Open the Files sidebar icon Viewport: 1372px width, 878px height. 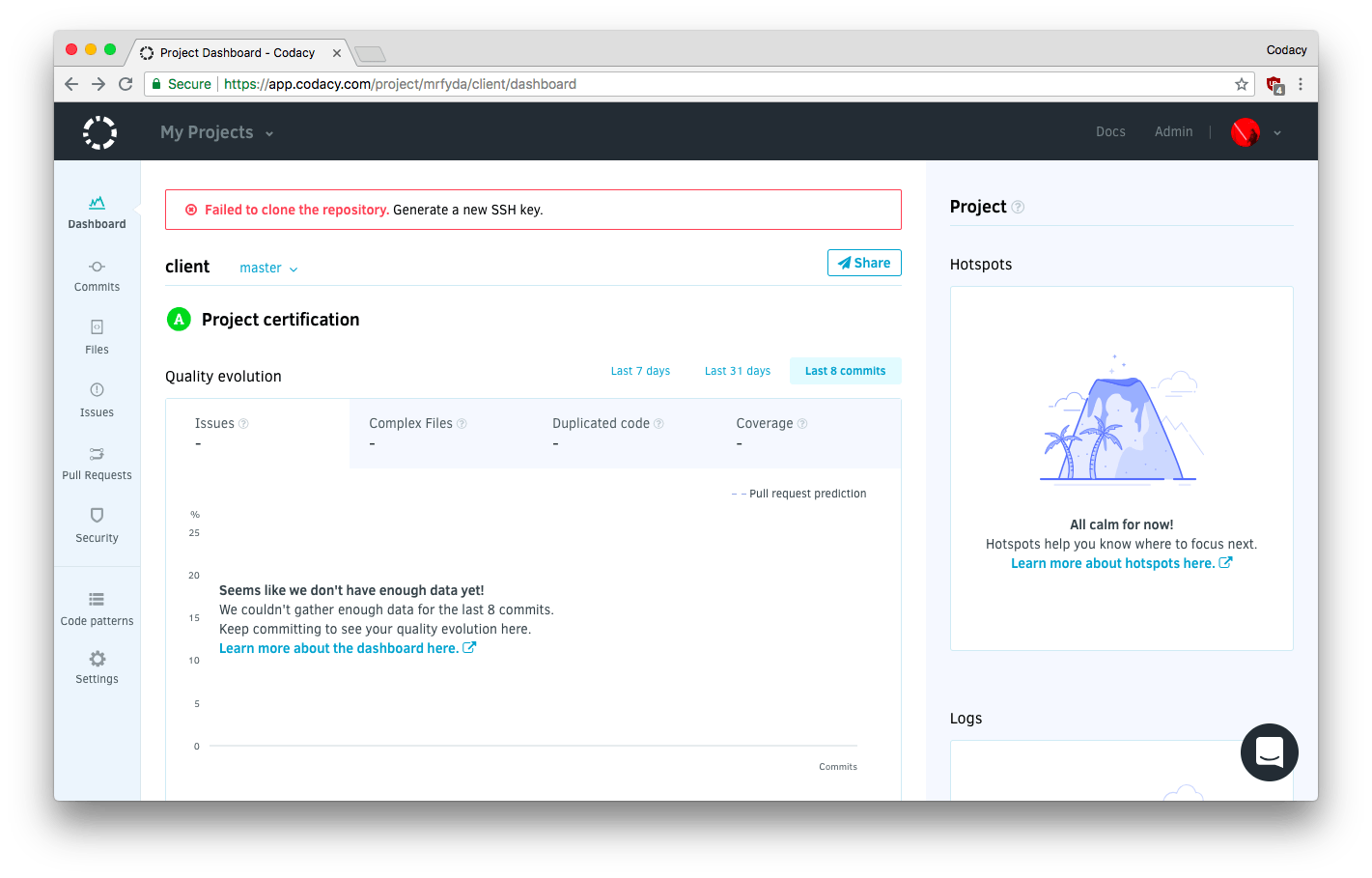(x=97, y=327)
